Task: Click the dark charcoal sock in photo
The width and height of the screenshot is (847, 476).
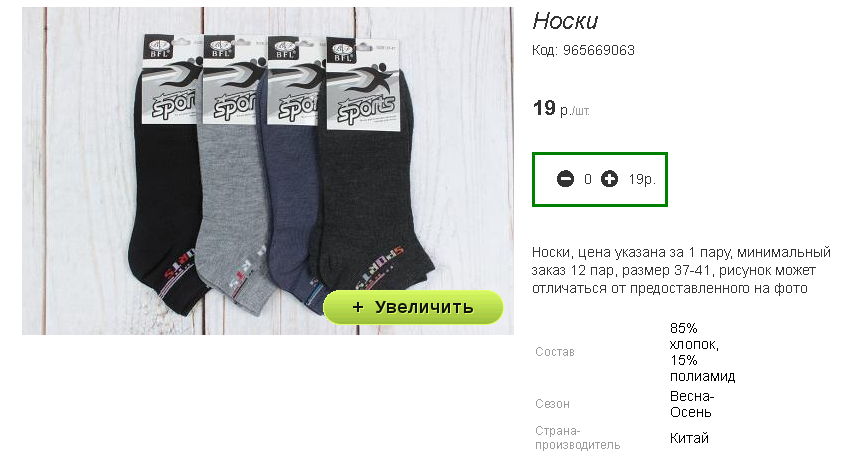Action: pos(367,205)
